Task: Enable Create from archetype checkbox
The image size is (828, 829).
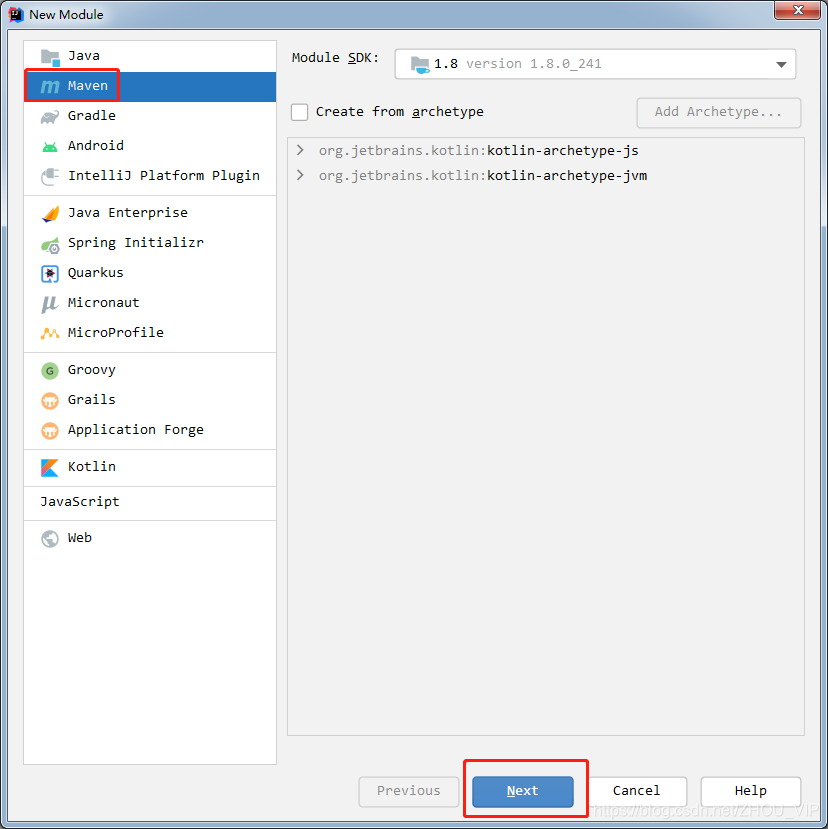Action: coord(299,112)
